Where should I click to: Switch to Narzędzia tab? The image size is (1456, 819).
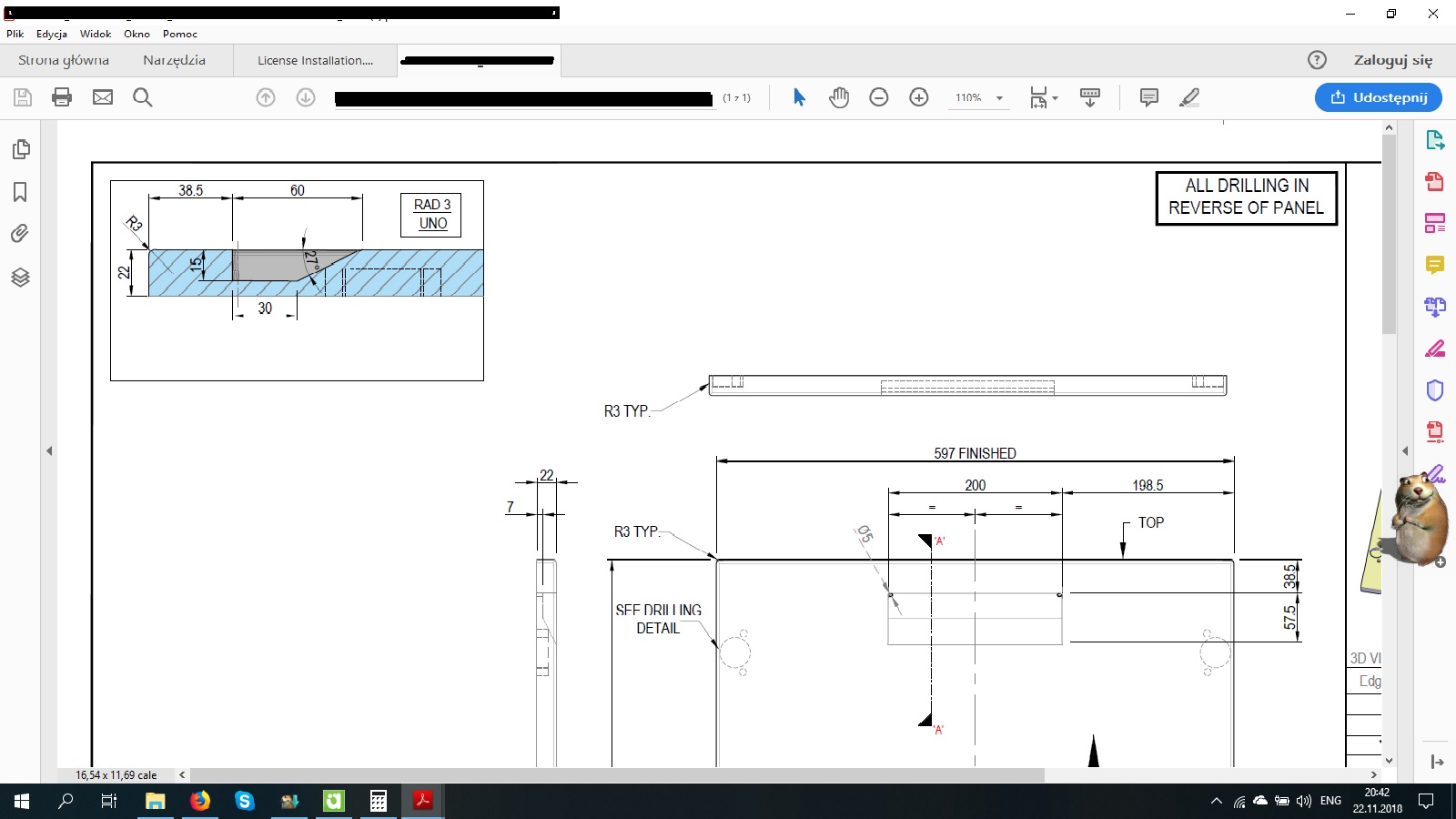174,60
